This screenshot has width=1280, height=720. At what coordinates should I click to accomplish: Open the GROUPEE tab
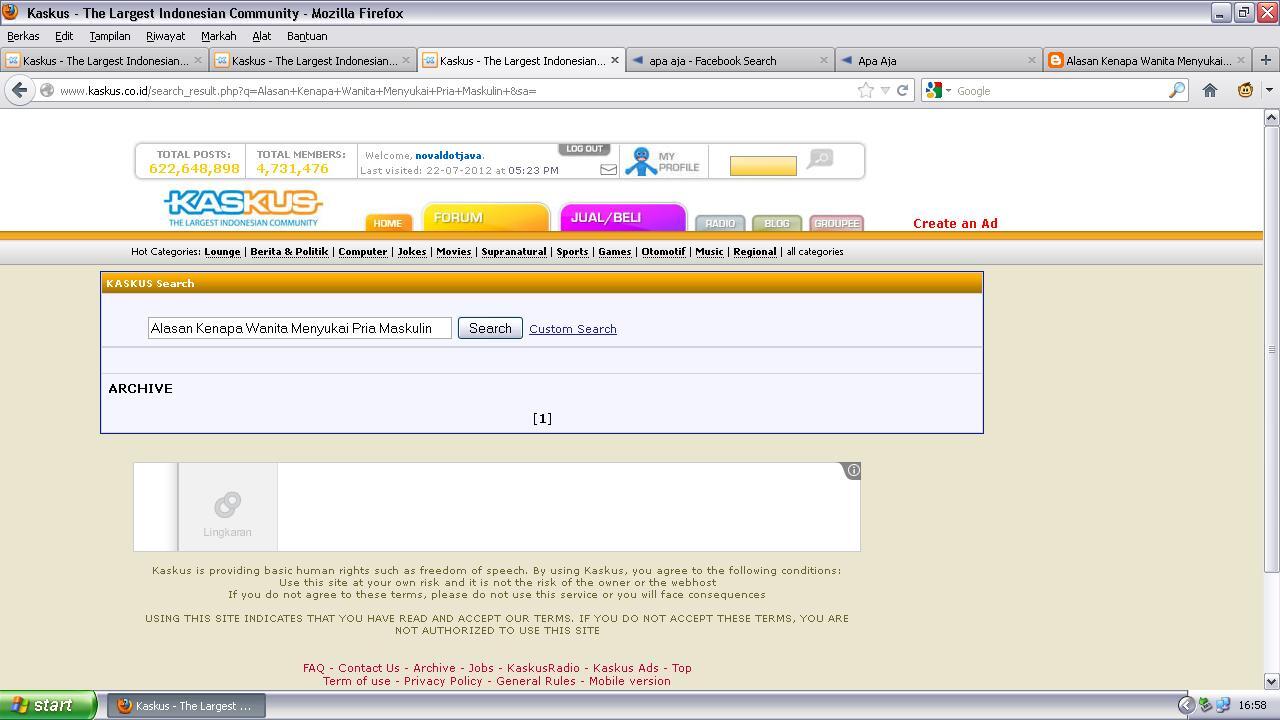(x=837, y=223)
